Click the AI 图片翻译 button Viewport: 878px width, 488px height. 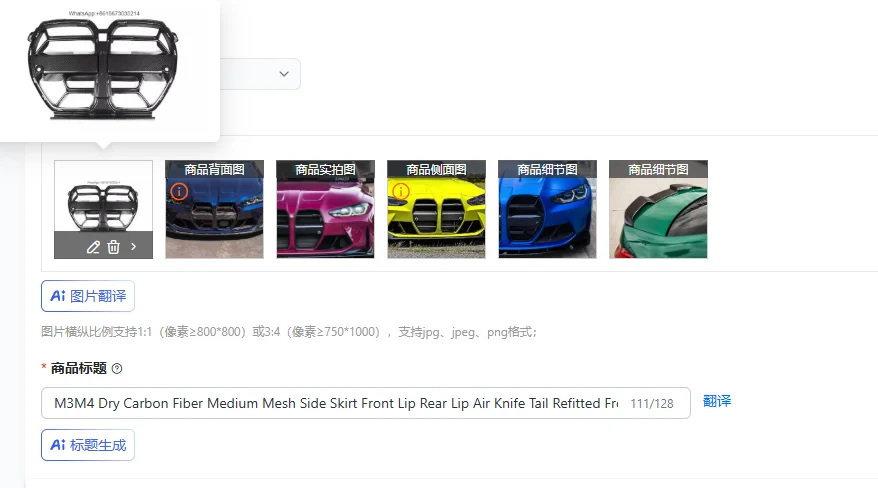pyautogui.click(x=88, y=296)
